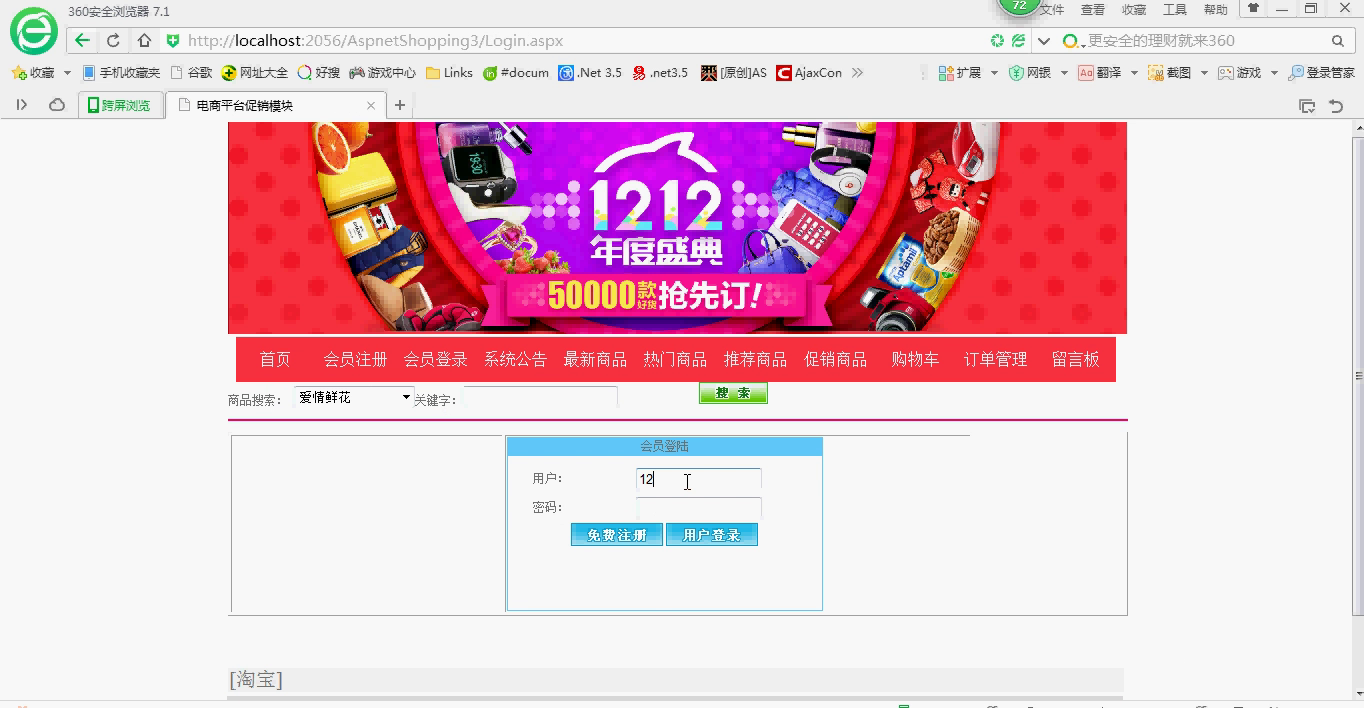Click the 免费注册 register button
Viewport: 1364px width, 708px height.
[x=616, y=535]
